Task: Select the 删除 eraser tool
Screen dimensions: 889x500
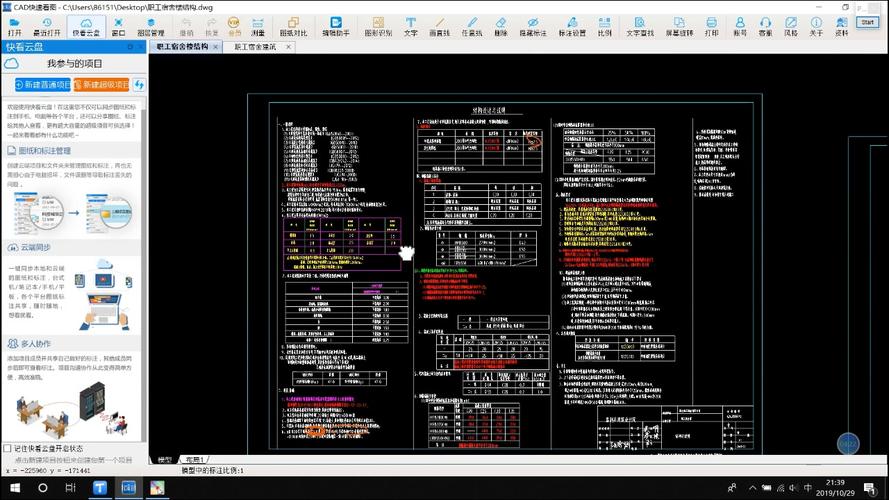Action: [x=501, y=27]
